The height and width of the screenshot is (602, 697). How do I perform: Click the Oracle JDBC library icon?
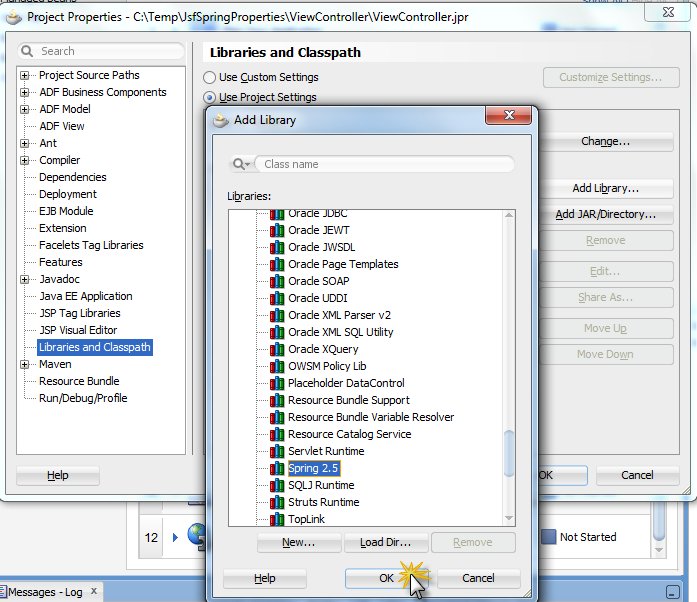(x=277, y=214)
